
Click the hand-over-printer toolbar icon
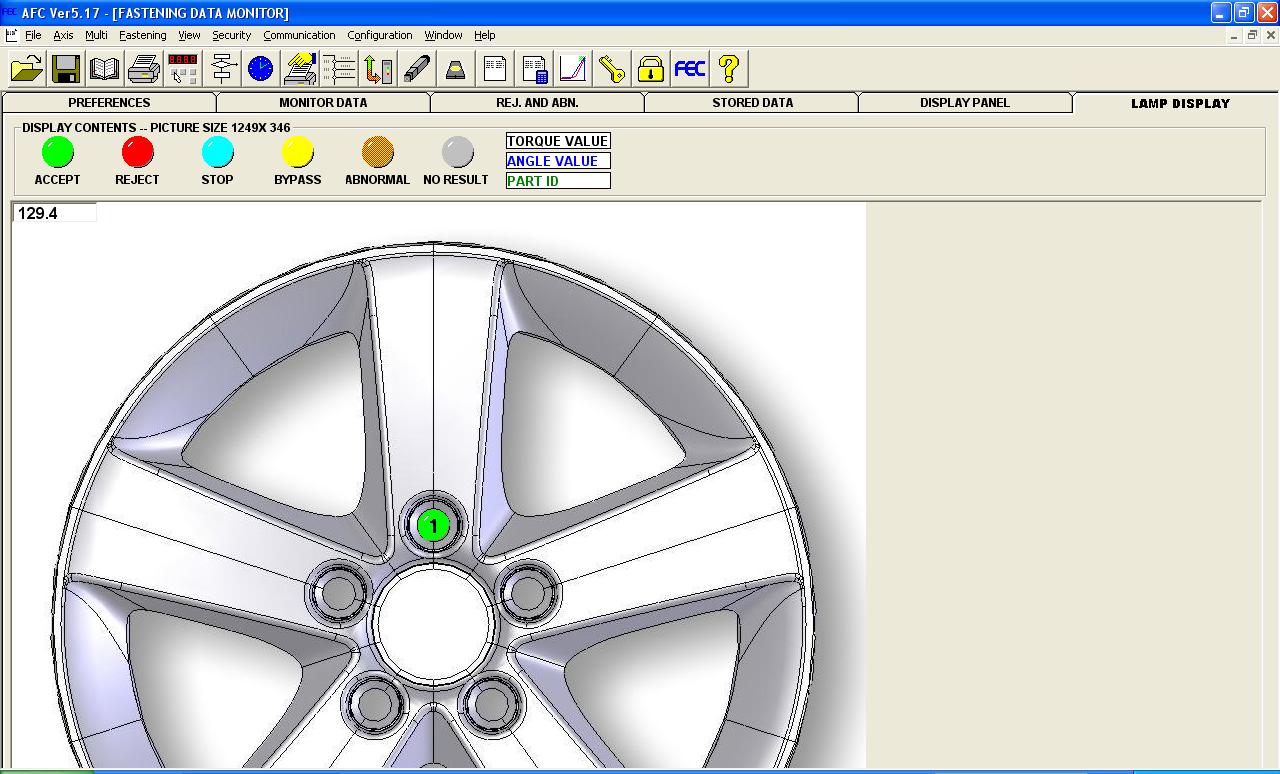(300, 69)
